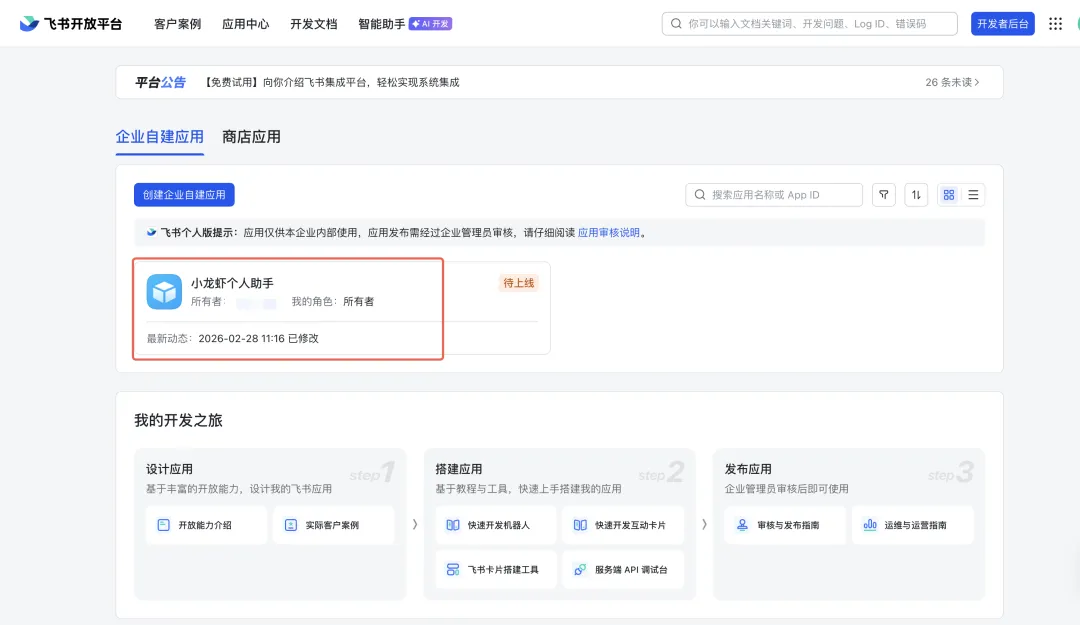The image size is (1080, 625).
Task: Switch to 商店应用 tab
Action: pyautogui.click(x=251, y=136)
